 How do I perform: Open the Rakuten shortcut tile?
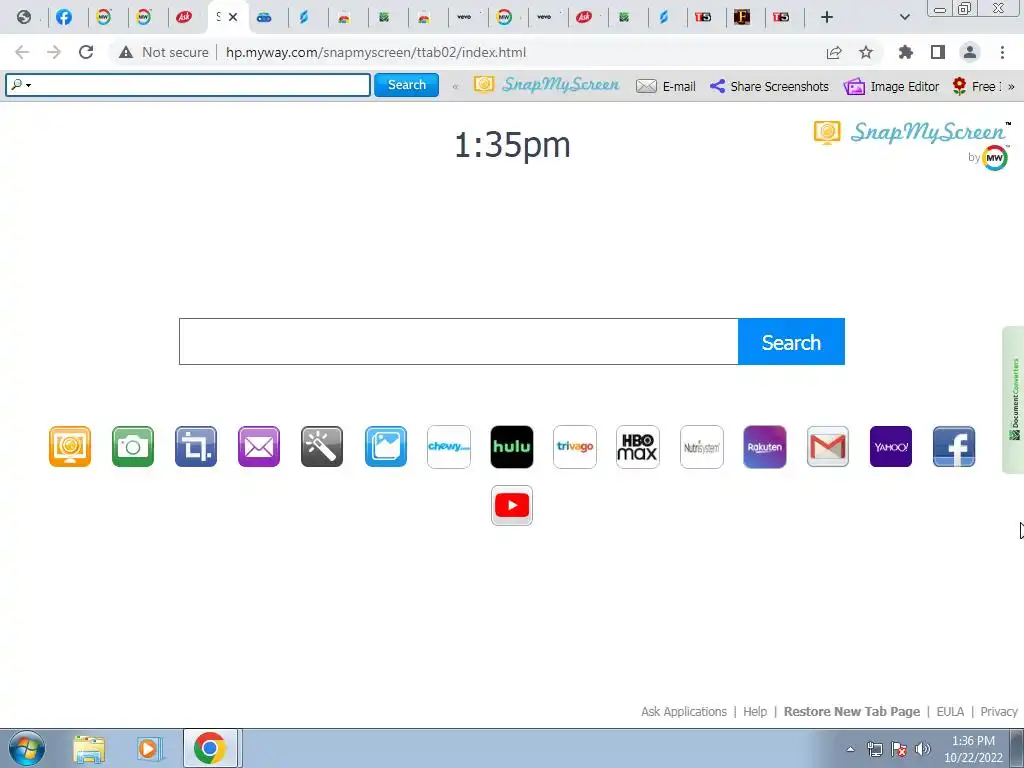pos(765,447)
